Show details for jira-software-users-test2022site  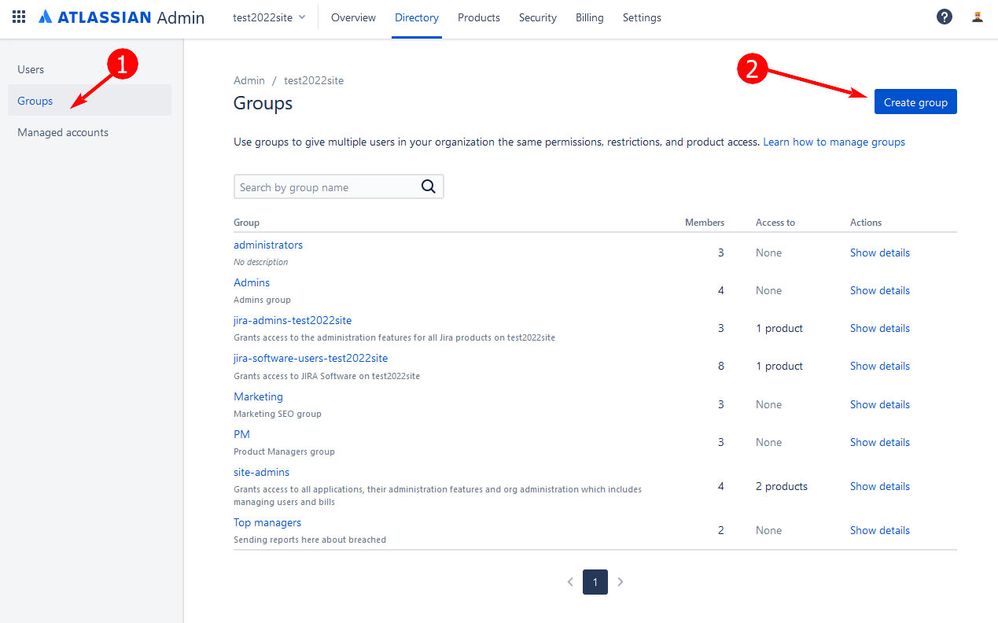click(880, 366)
